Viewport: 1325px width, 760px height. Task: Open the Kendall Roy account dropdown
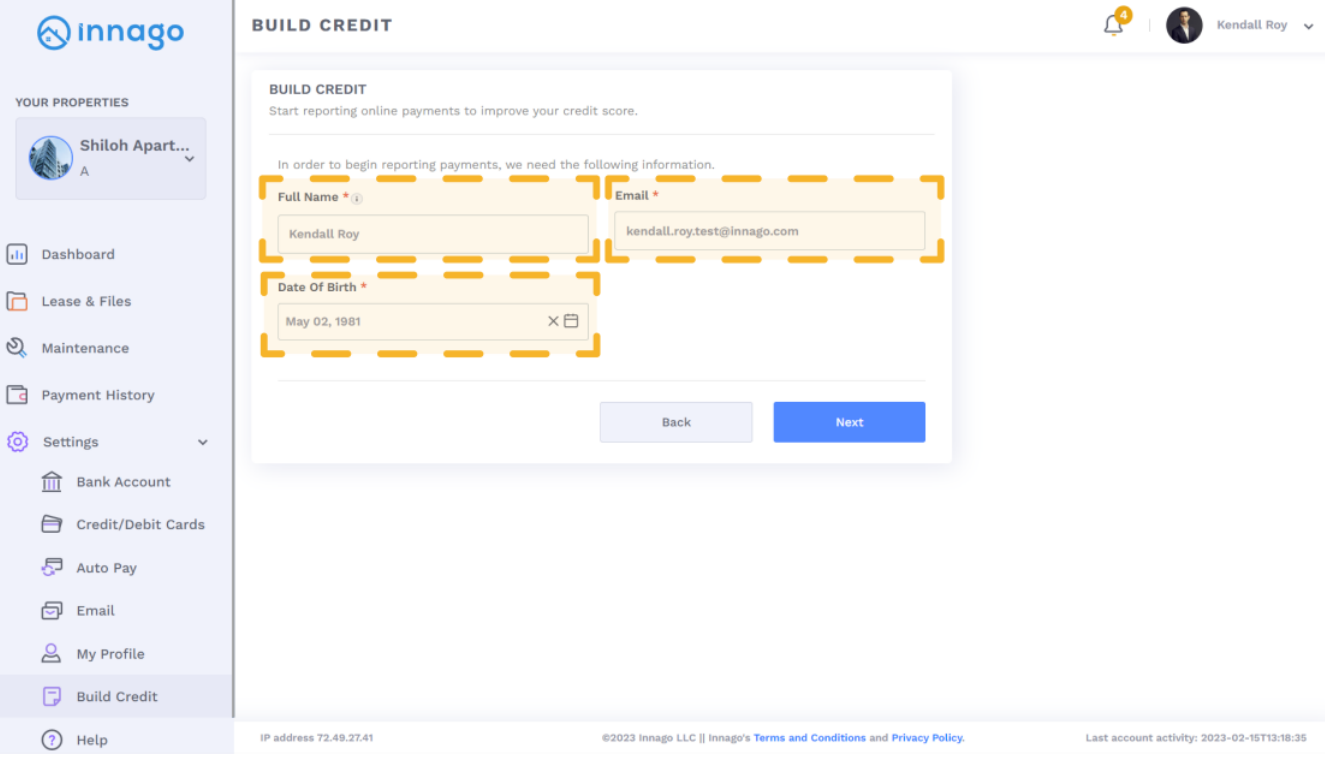pyautogui.click(x=1308, y=27)
